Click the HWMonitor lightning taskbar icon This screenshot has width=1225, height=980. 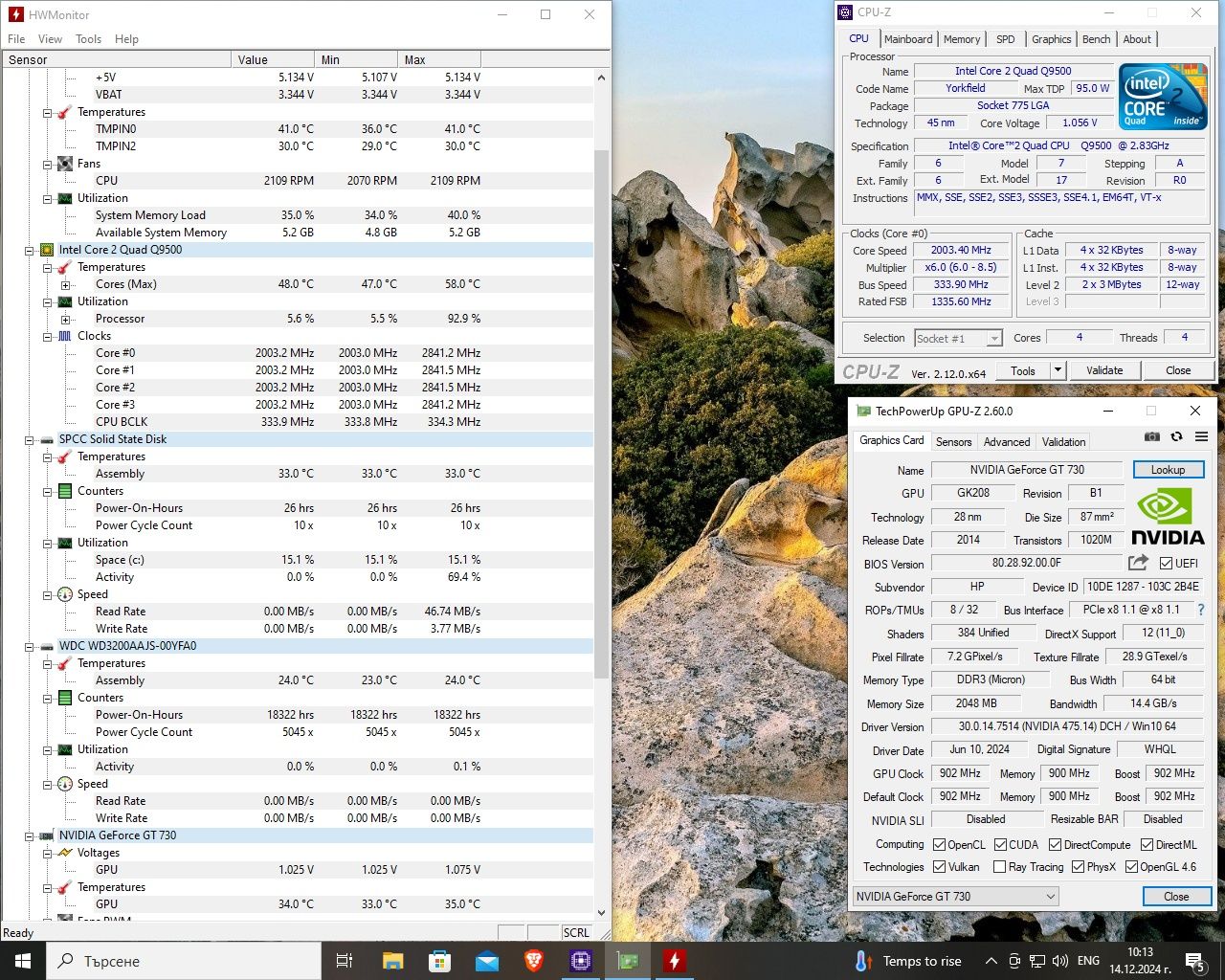point(675,961)
